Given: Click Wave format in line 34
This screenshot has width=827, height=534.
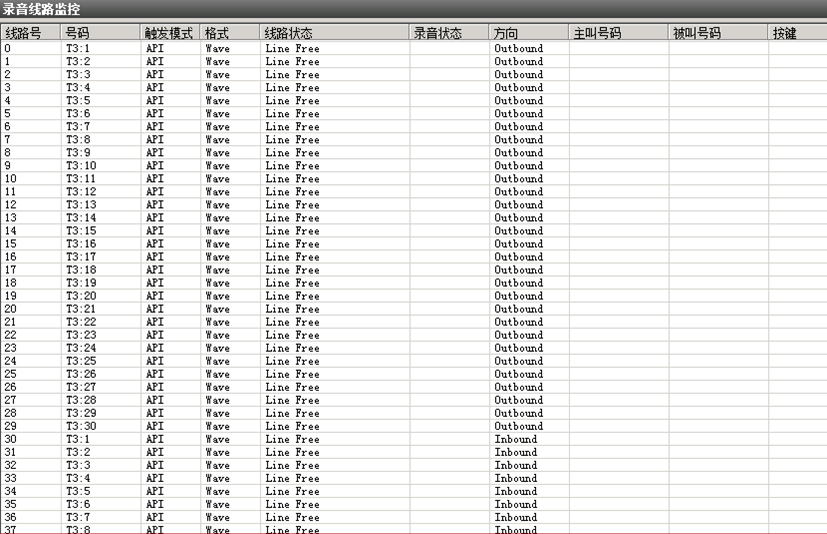Looking at the screenshot, I should [x=217, y=491].
